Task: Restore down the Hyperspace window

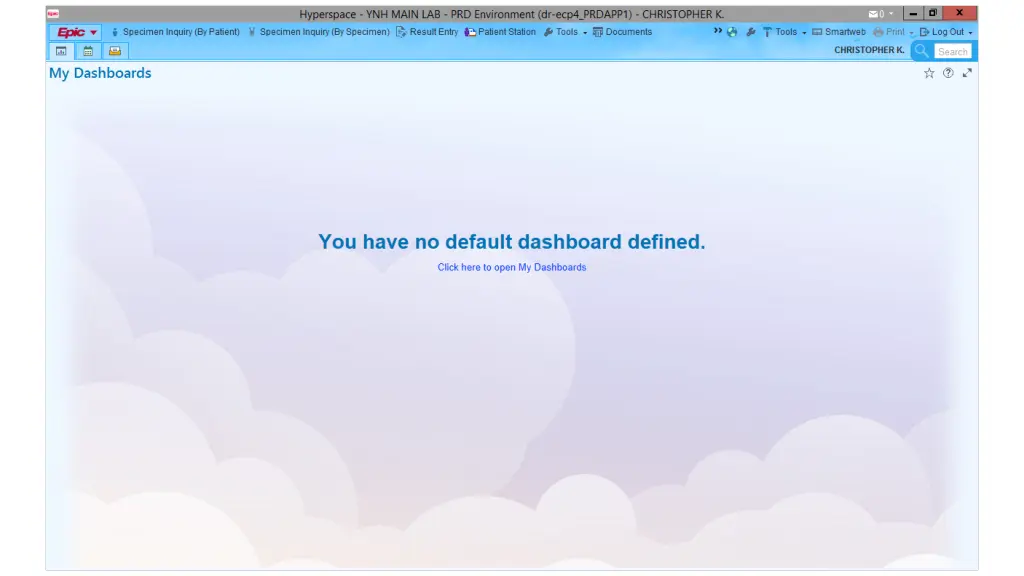Action: [x=933, y=13]
